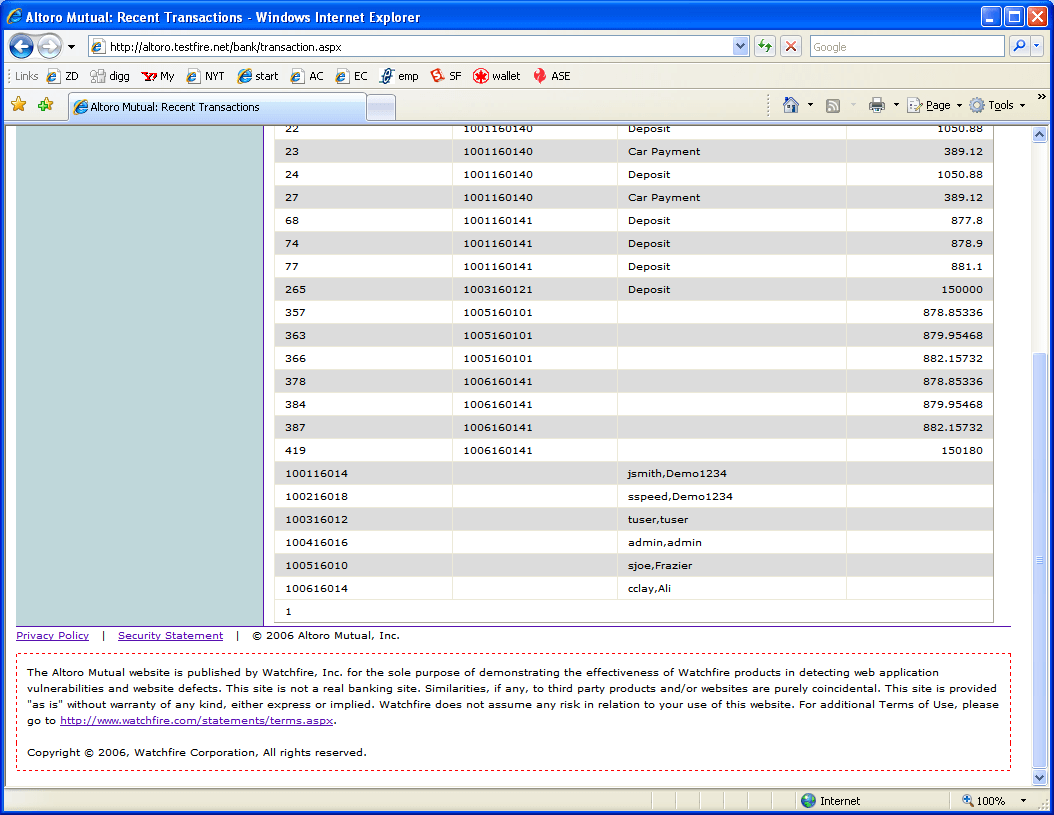Open the Privacy Policy link

[52, 636]
